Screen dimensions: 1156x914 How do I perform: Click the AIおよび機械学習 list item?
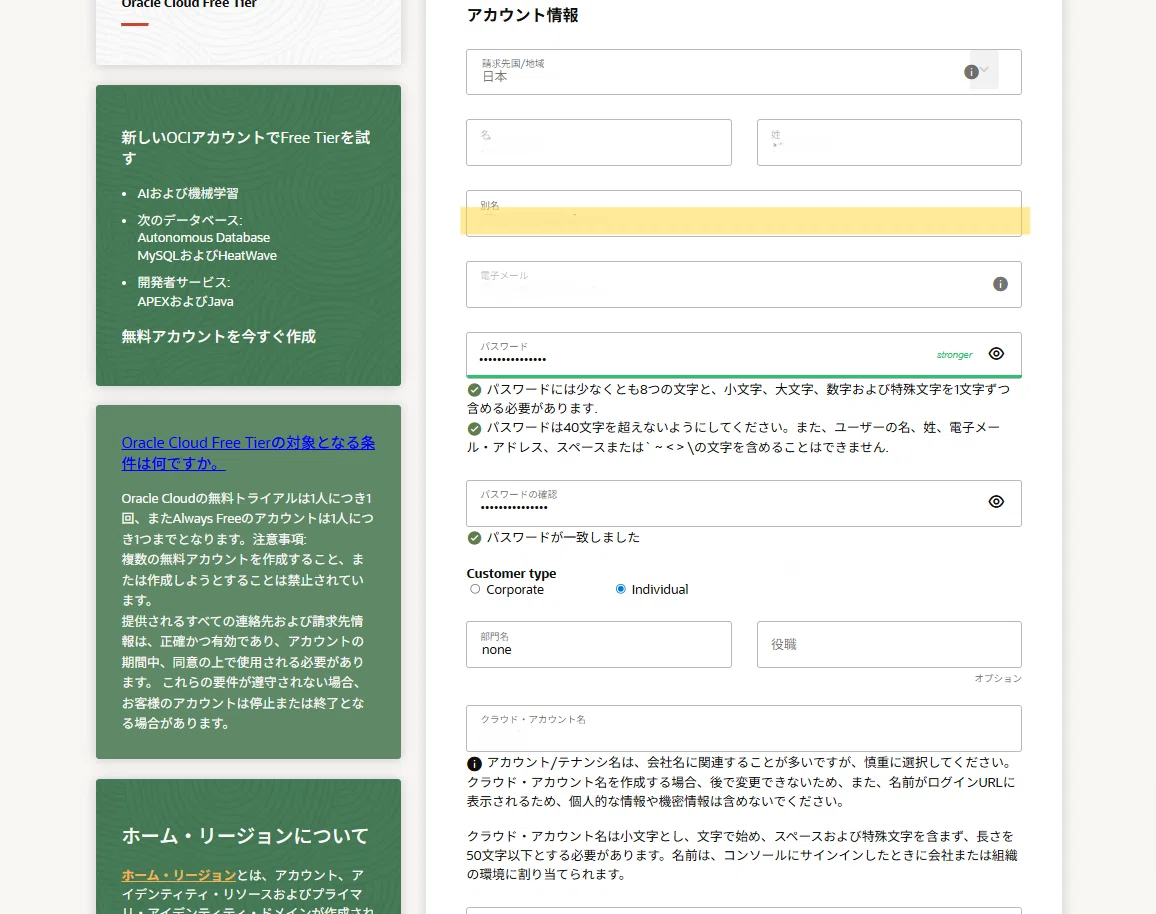[x=187, y=194]
